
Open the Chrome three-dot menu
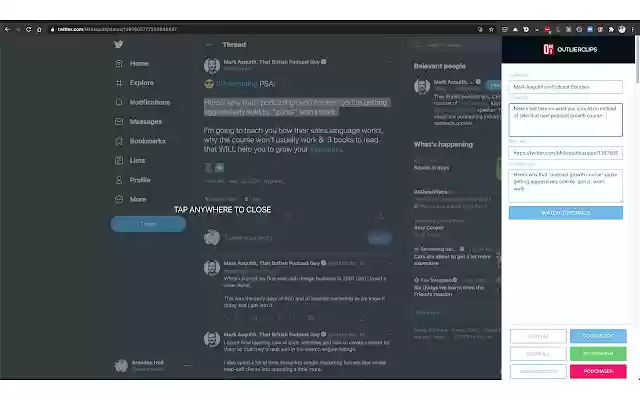(x=632, y=29)
